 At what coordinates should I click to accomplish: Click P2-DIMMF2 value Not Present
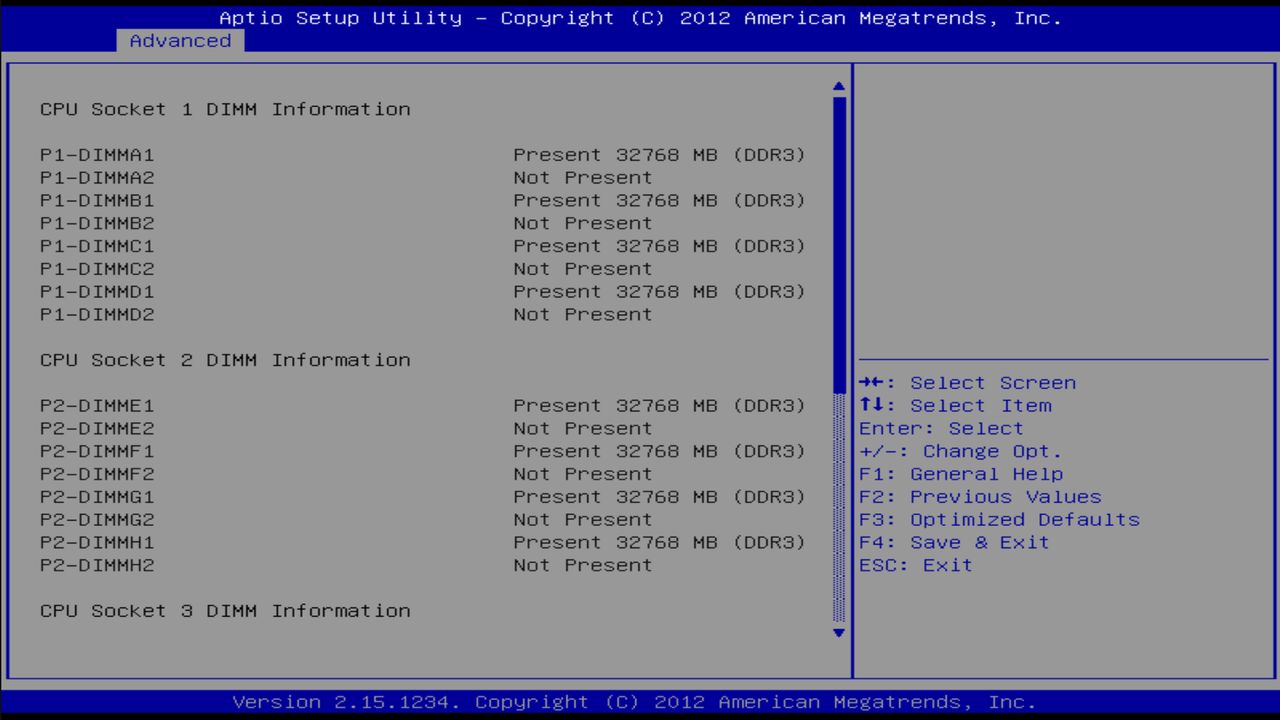click(582, 474)
